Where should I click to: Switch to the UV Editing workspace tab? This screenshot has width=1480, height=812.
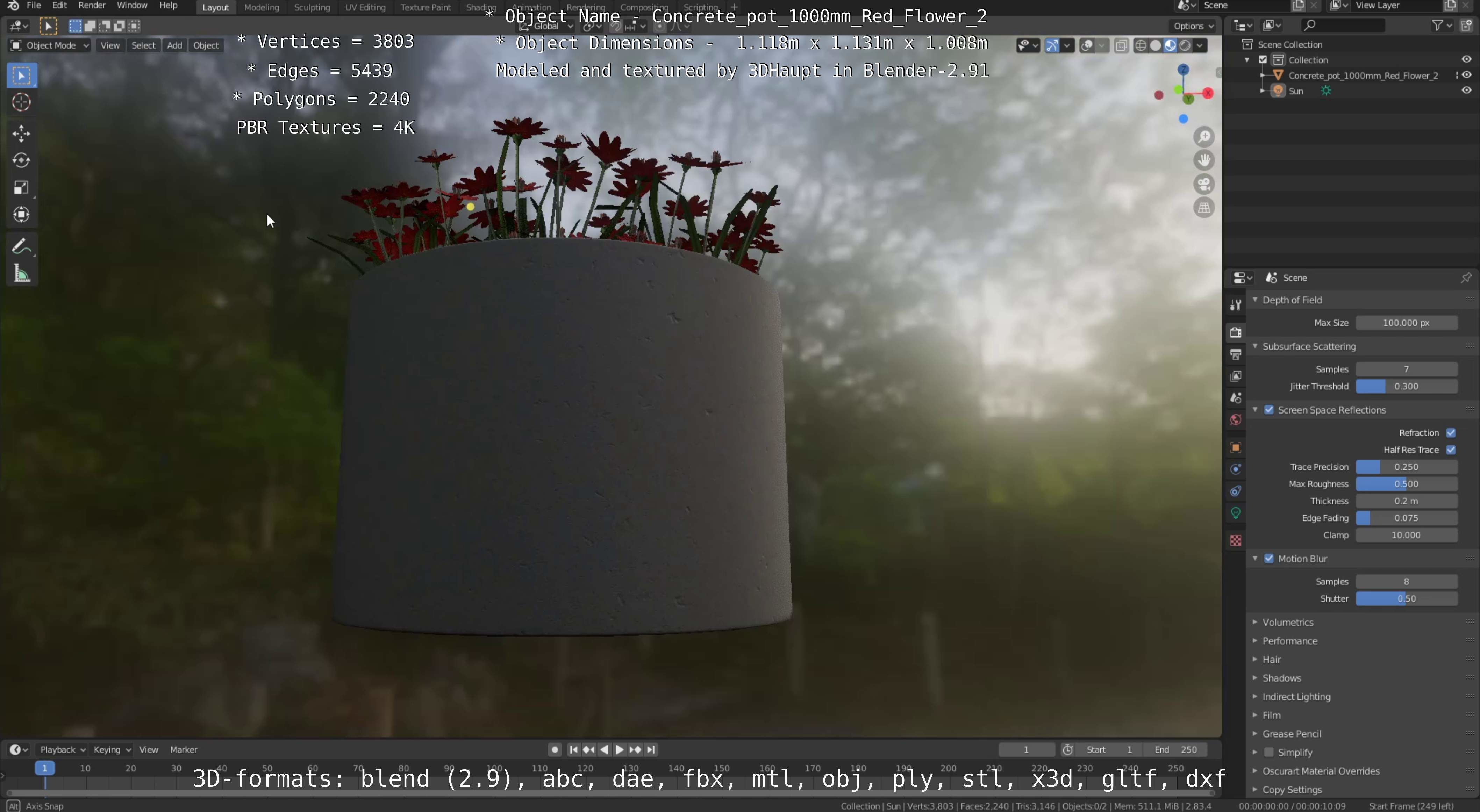click(365, 7)
